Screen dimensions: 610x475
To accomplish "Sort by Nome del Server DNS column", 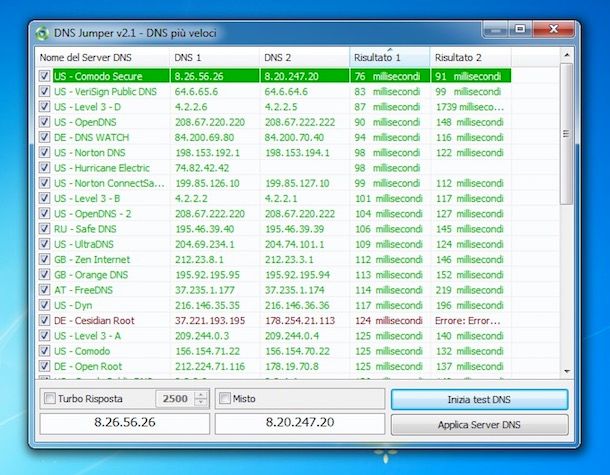I will [x=102, y=58].
